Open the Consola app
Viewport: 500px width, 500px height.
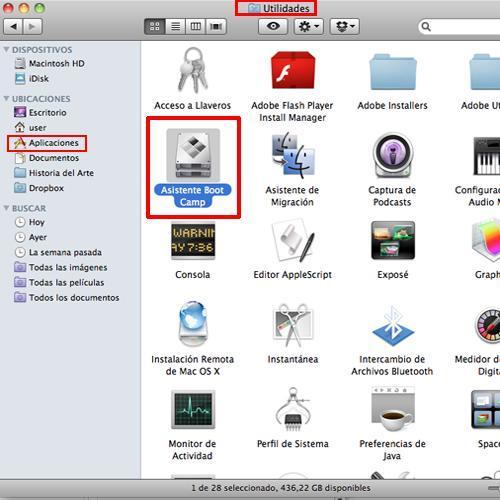pos(193,241)
